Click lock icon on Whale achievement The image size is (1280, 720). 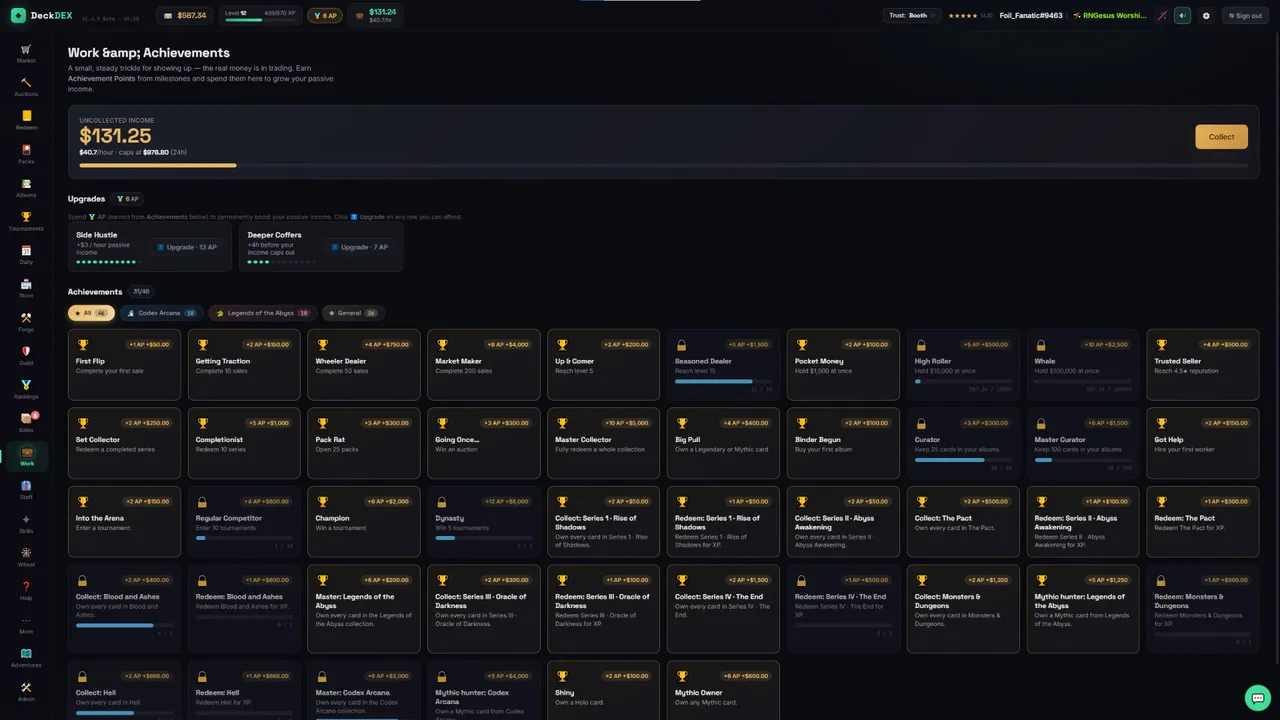point(1041,344)
